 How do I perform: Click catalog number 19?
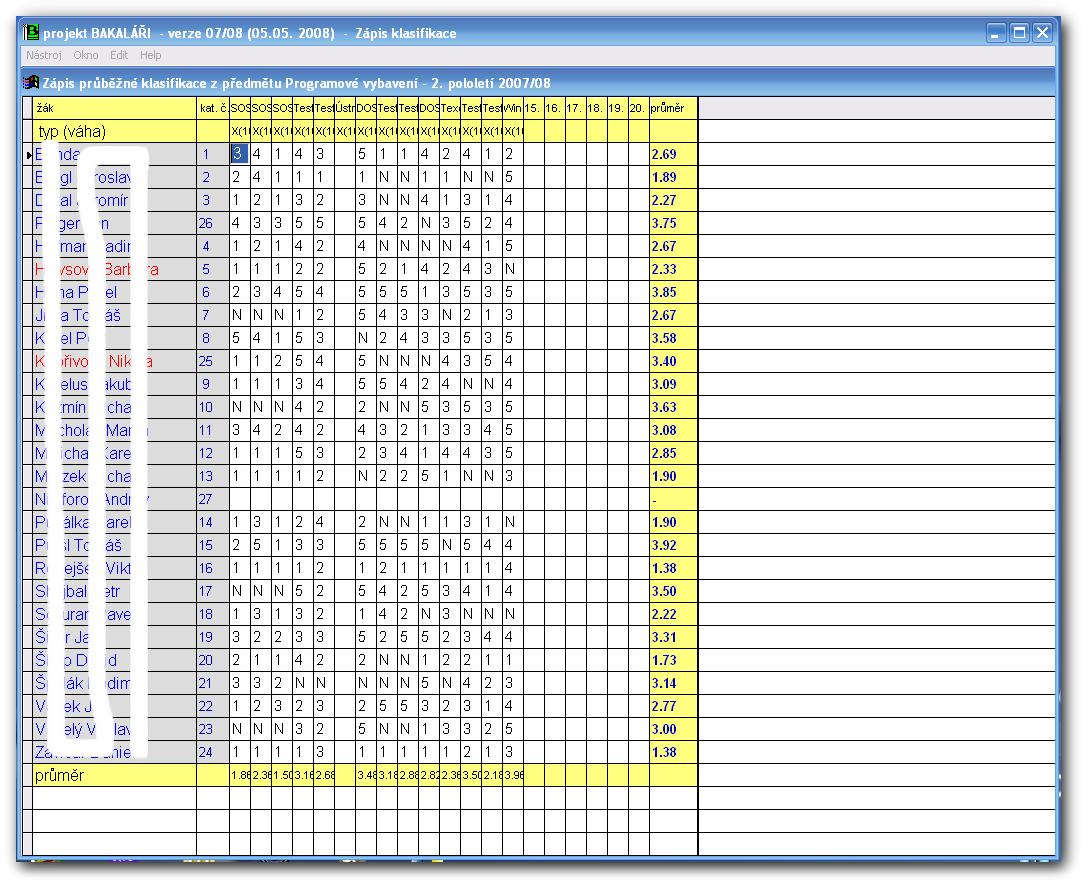click(x=206, y=638)
